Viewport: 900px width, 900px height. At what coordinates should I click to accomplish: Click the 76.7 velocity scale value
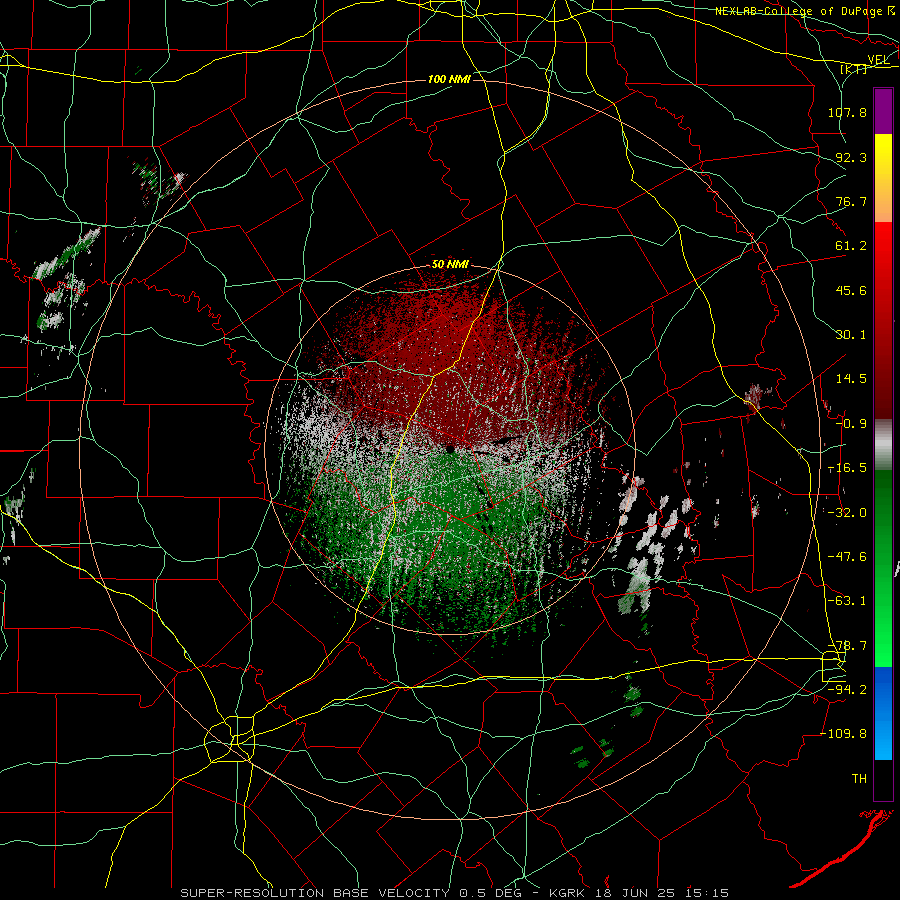coord(851,201)
